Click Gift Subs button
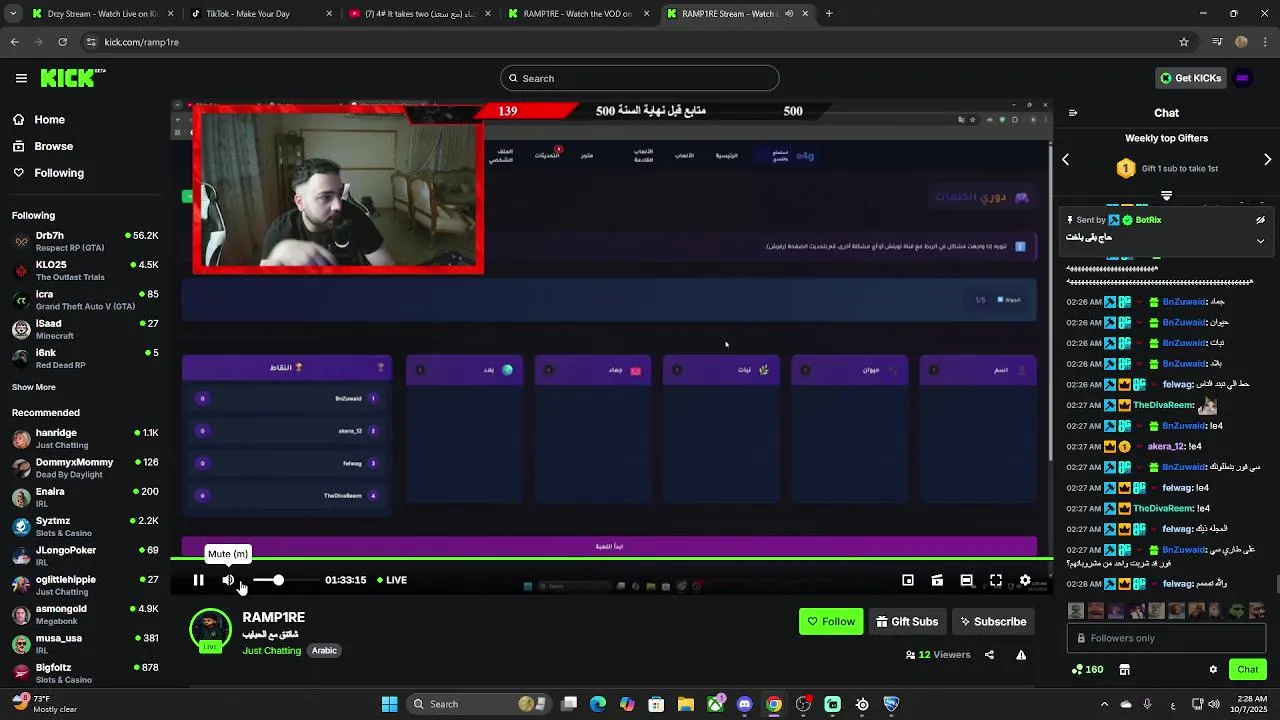Screen dimensions: 1280x720 tap(907, 621)
